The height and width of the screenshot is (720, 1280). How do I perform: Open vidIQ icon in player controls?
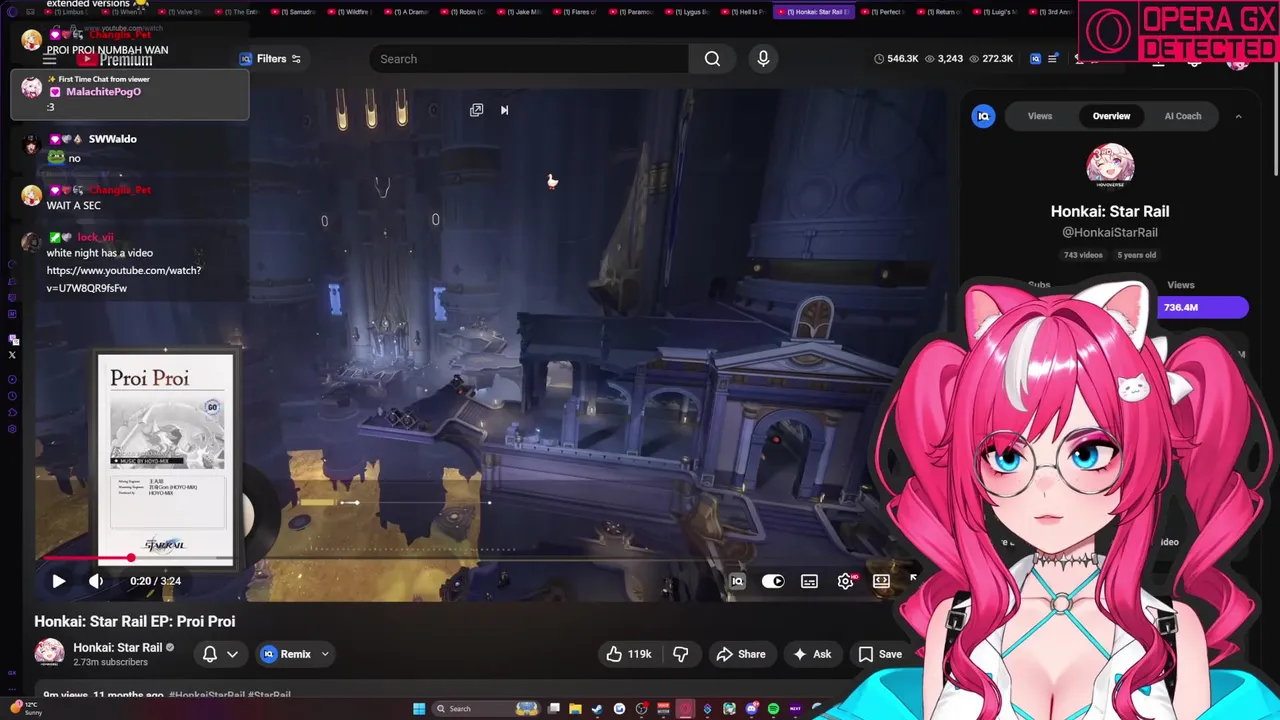[x=737, y=581]
